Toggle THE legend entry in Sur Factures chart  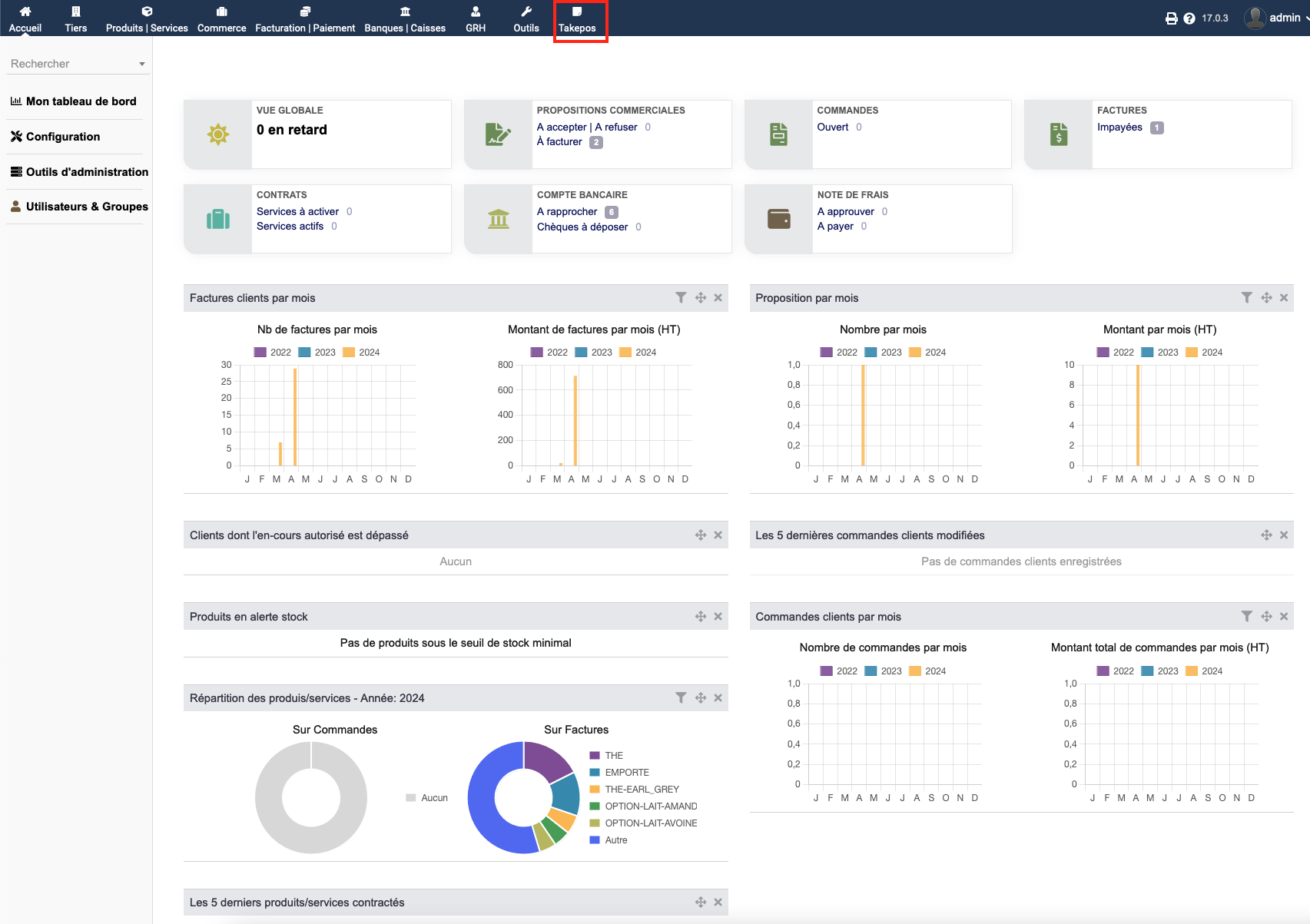pyautogui.click(x=606, y=756)
